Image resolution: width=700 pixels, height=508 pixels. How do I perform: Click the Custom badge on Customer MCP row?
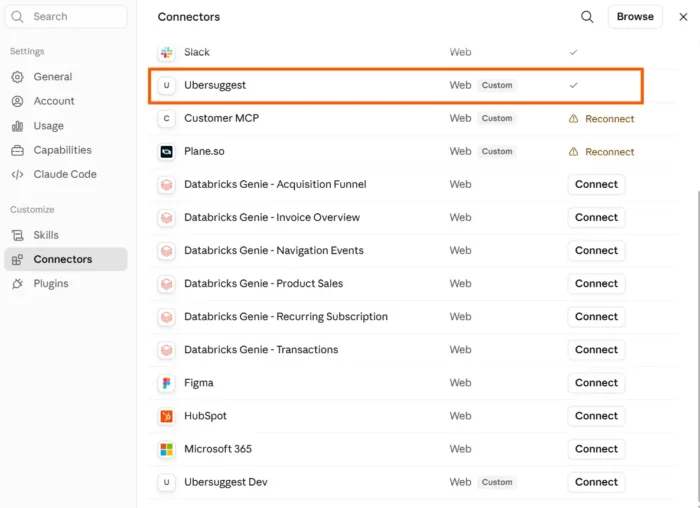pyautogui.click(x=497, y=118)
